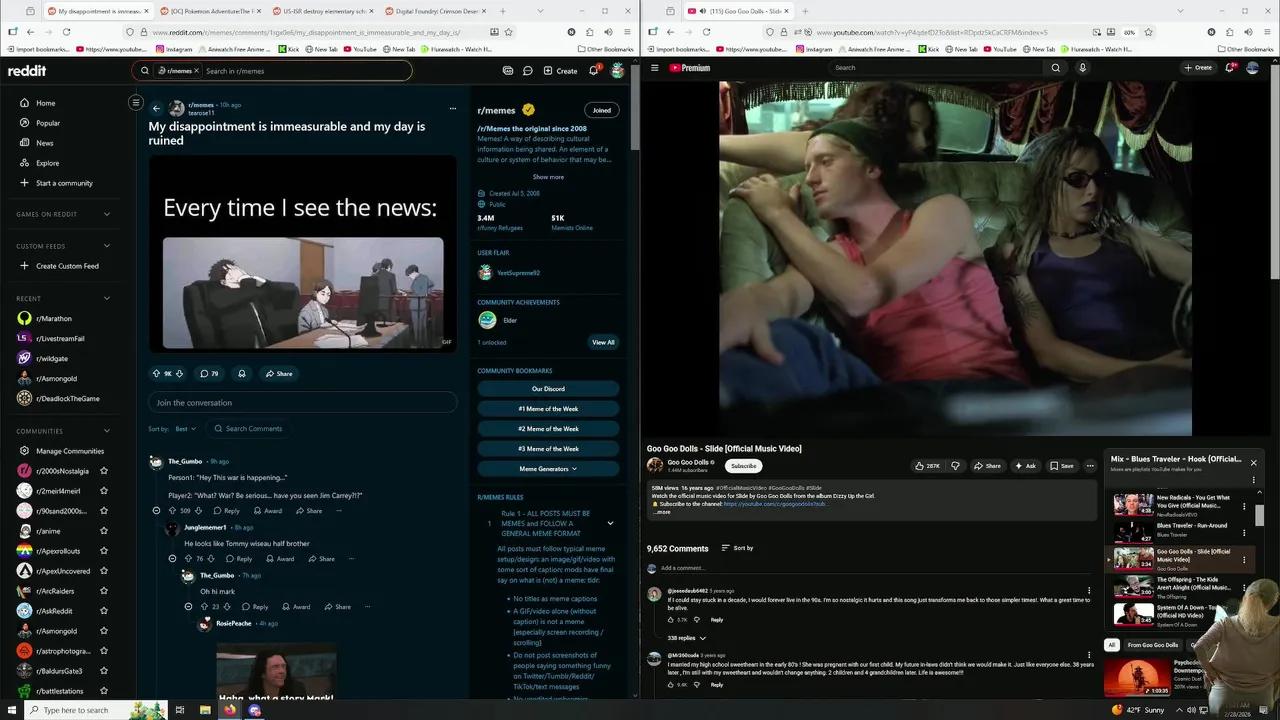
Task: Upvote the meme post
Action: 156,373
